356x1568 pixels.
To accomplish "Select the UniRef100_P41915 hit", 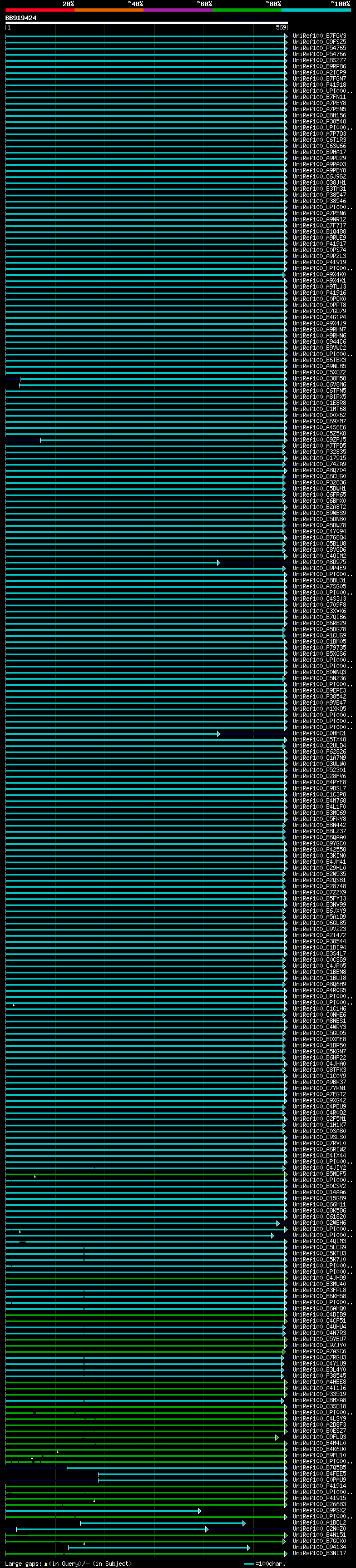I will point(319,1498).
